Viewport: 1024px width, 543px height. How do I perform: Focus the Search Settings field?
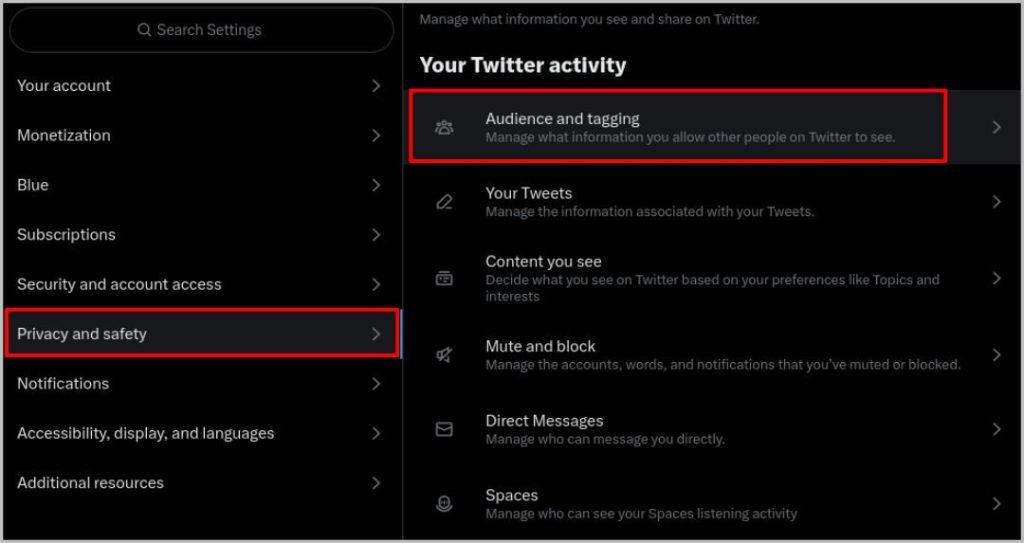click(x=202, y=30)
